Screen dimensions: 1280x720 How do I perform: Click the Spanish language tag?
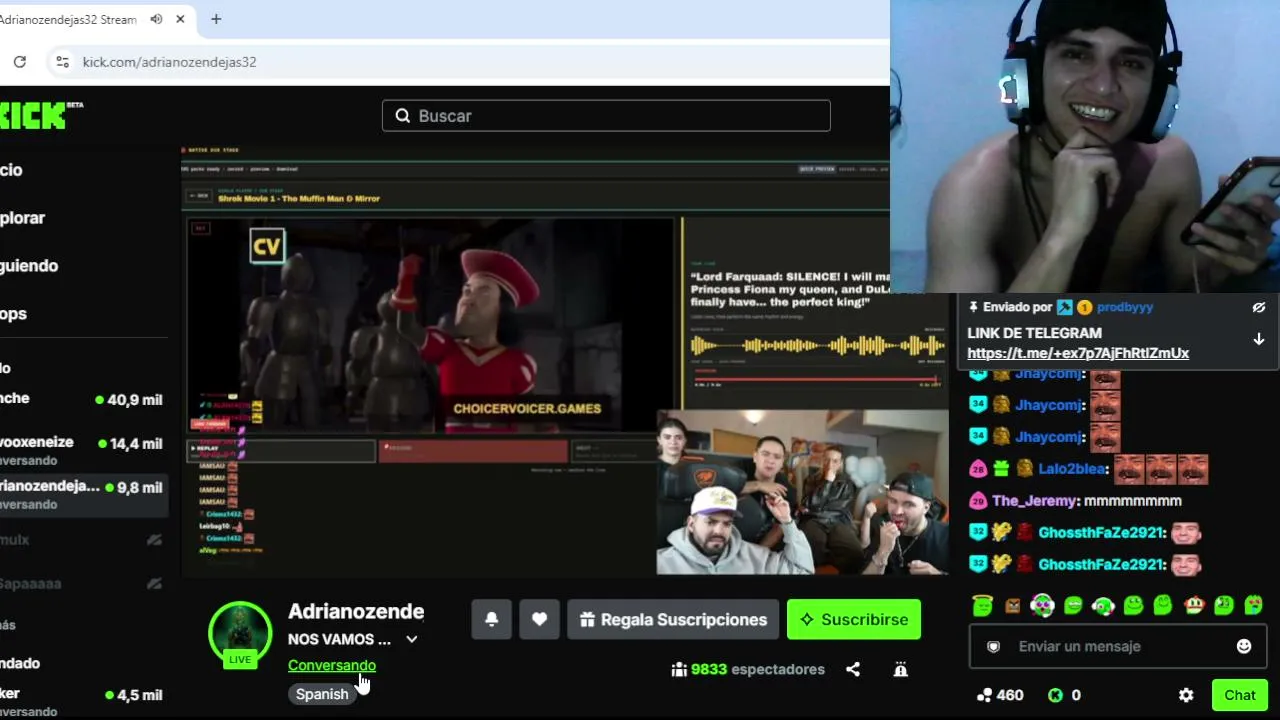[322, 694]
